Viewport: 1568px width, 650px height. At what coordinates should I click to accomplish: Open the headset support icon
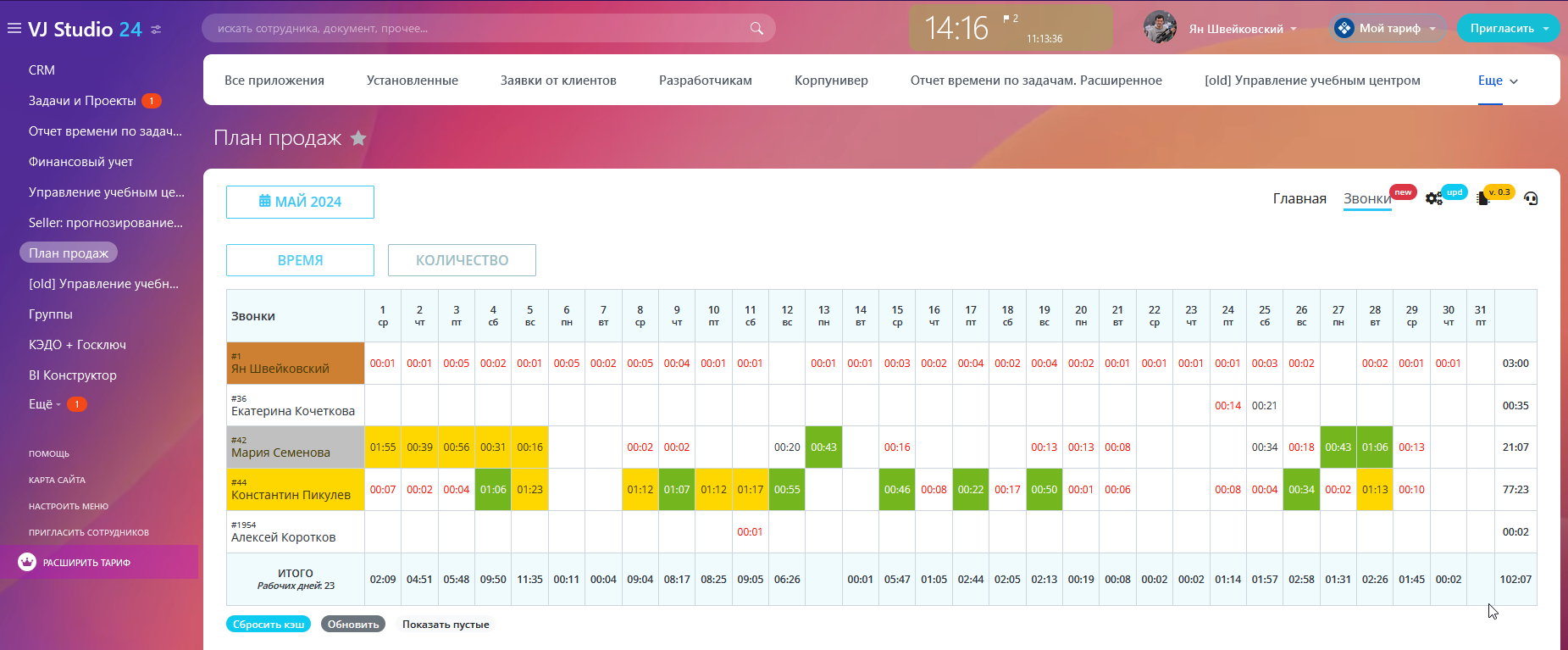coord(1531,198)
